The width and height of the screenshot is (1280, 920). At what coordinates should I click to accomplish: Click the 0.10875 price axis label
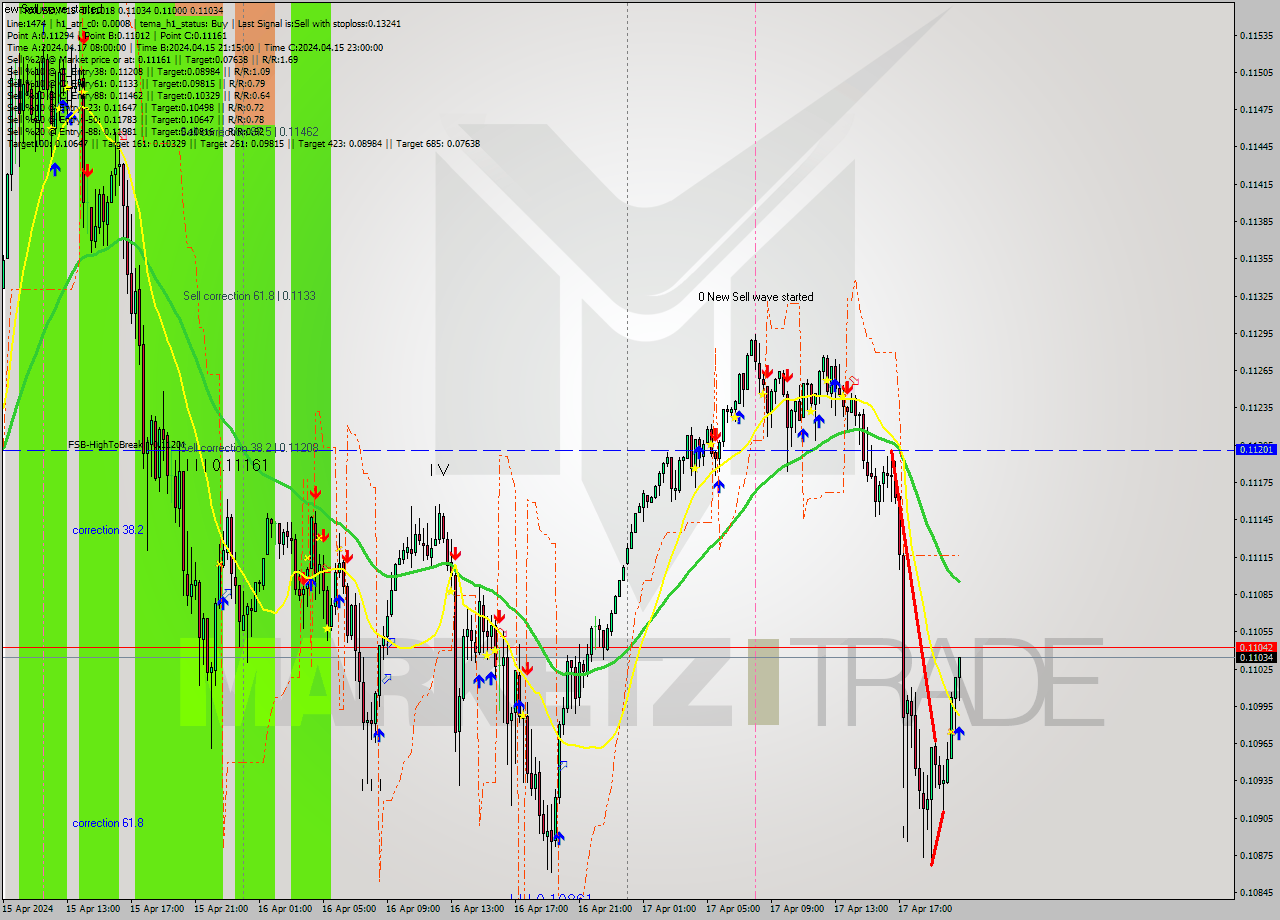tap(1257, 855)
